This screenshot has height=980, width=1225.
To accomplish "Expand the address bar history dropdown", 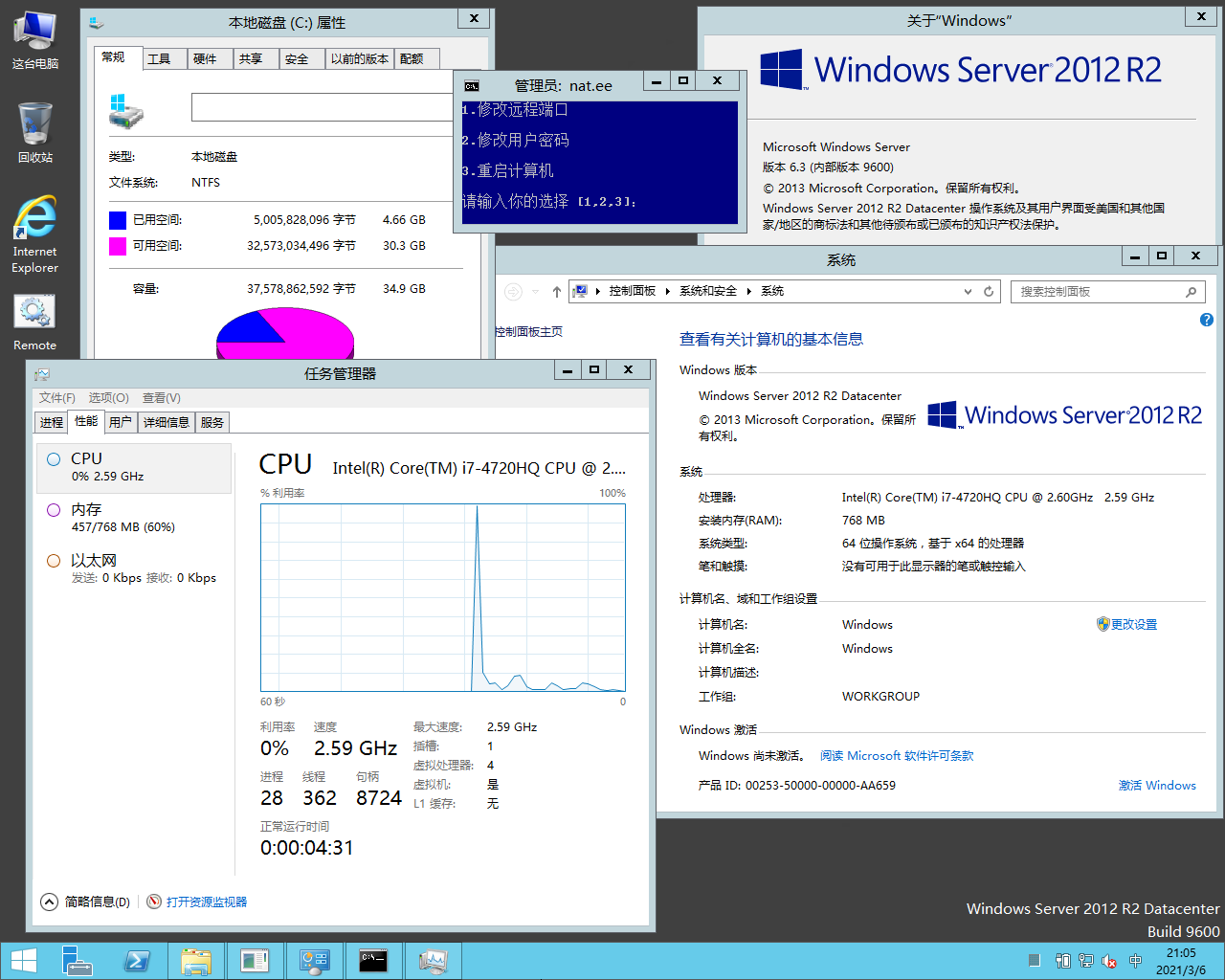I will (x=968, y=291).
